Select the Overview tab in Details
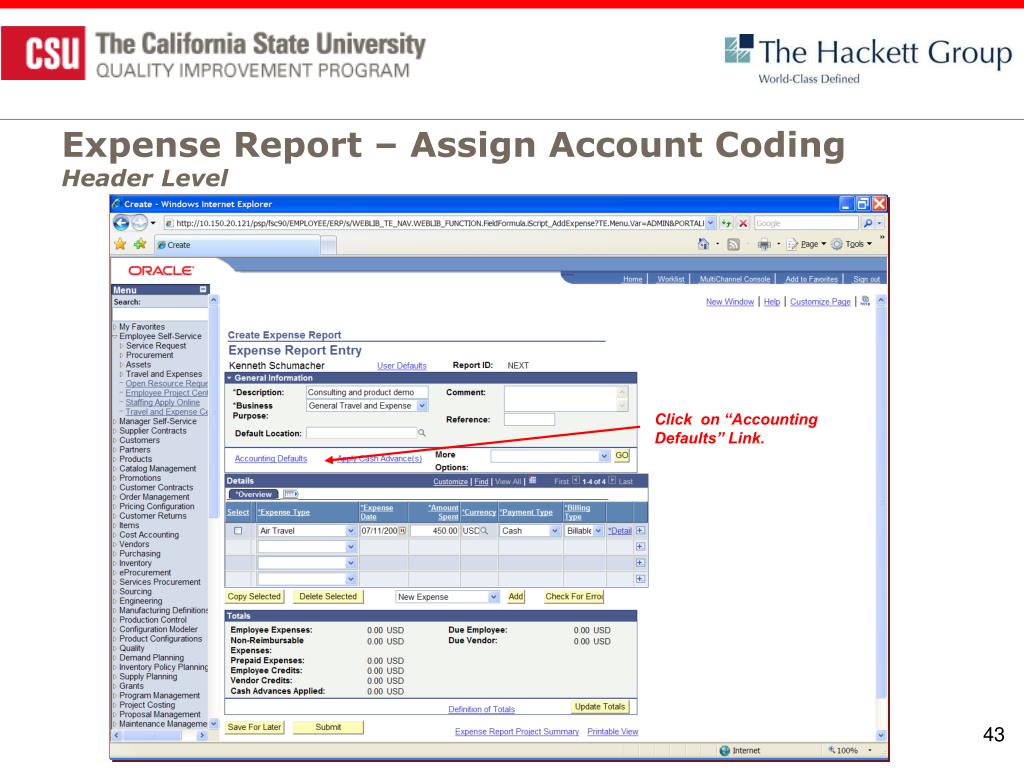Screen dimensions: 1024x768 coord(253,494)
